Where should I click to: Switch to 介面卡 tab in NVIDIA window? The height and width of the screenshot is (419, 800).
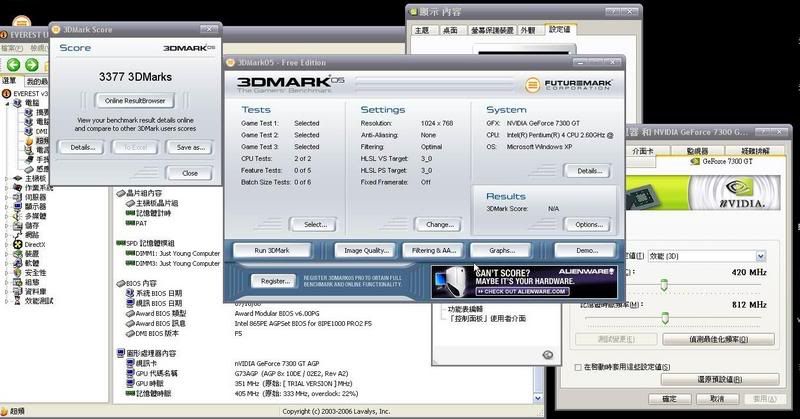click(x=643, y=151)
